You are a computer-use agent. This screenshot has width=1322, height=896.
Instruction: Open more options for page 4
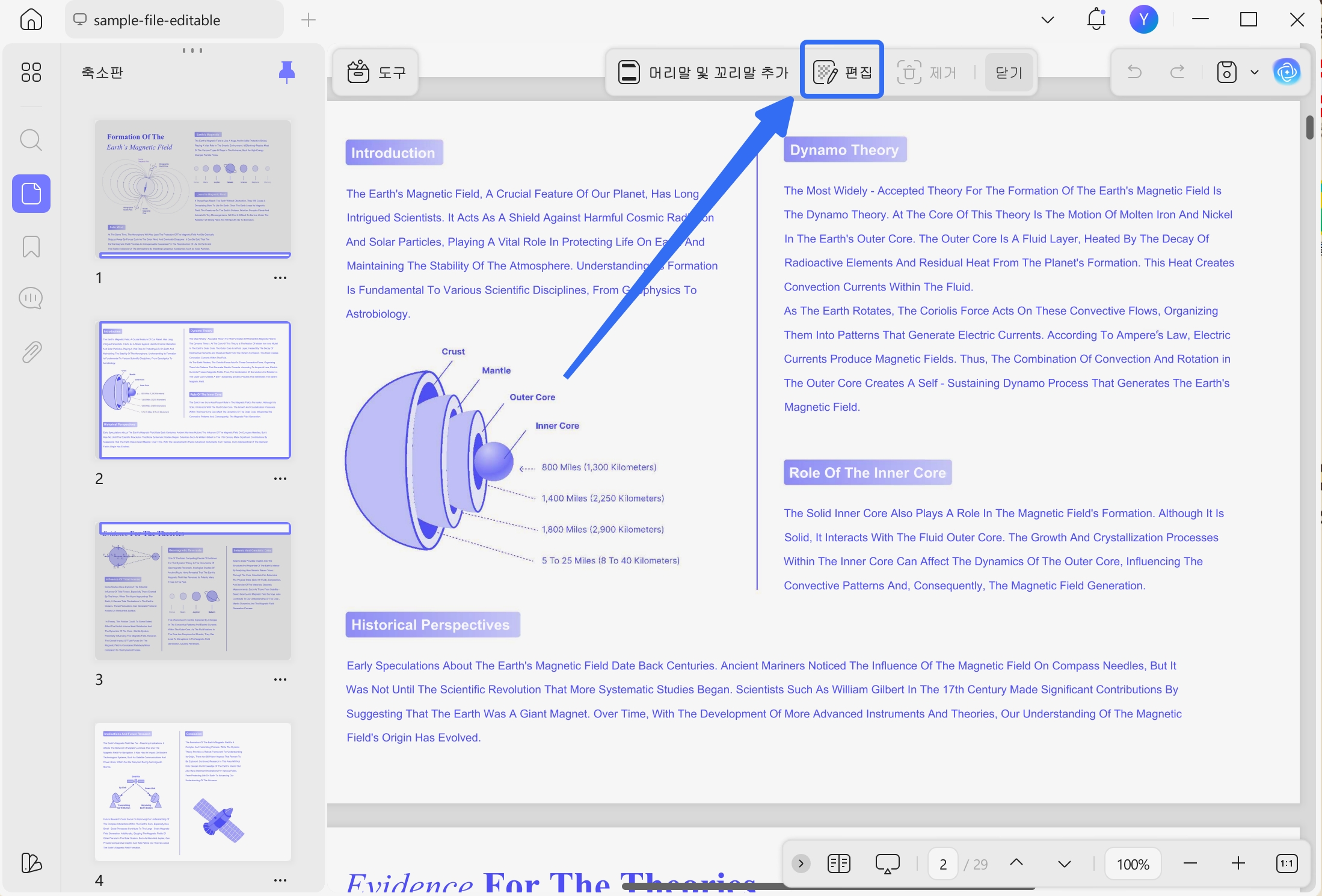tap(280, 880)
